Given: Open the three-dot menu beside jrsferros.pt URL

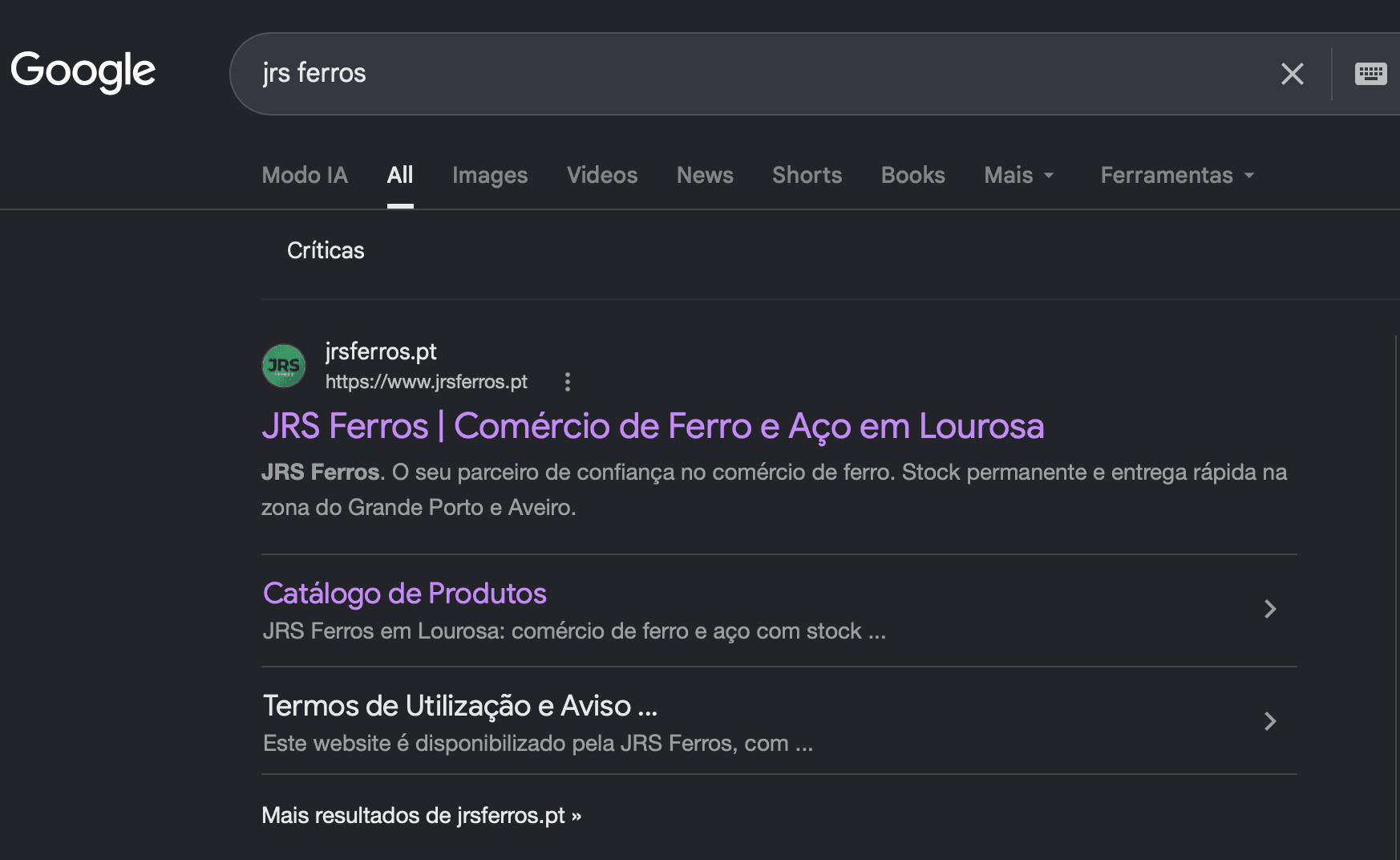Looking at the screenshot, I should click(x=568, y=382).
